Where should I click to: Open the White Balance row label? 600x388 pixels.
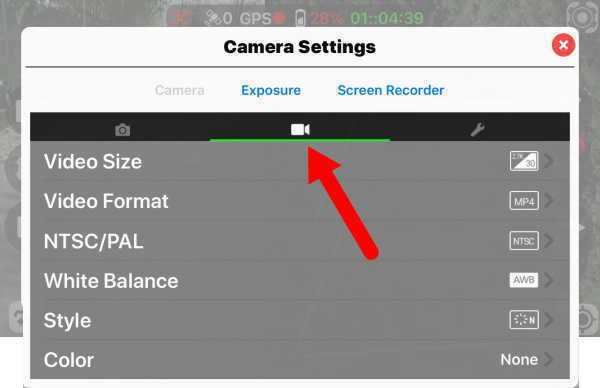point(111,281)
